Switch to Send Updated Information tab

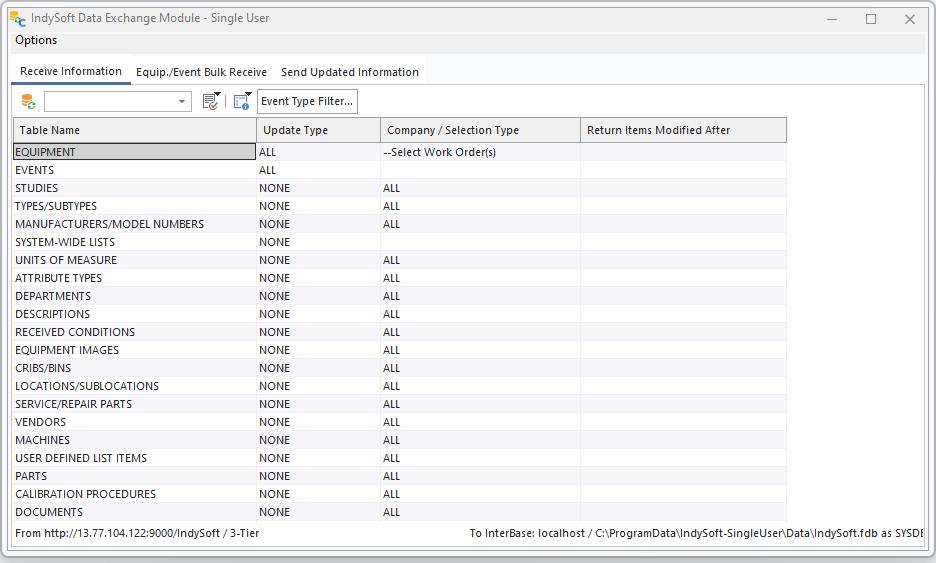[350, 72]
